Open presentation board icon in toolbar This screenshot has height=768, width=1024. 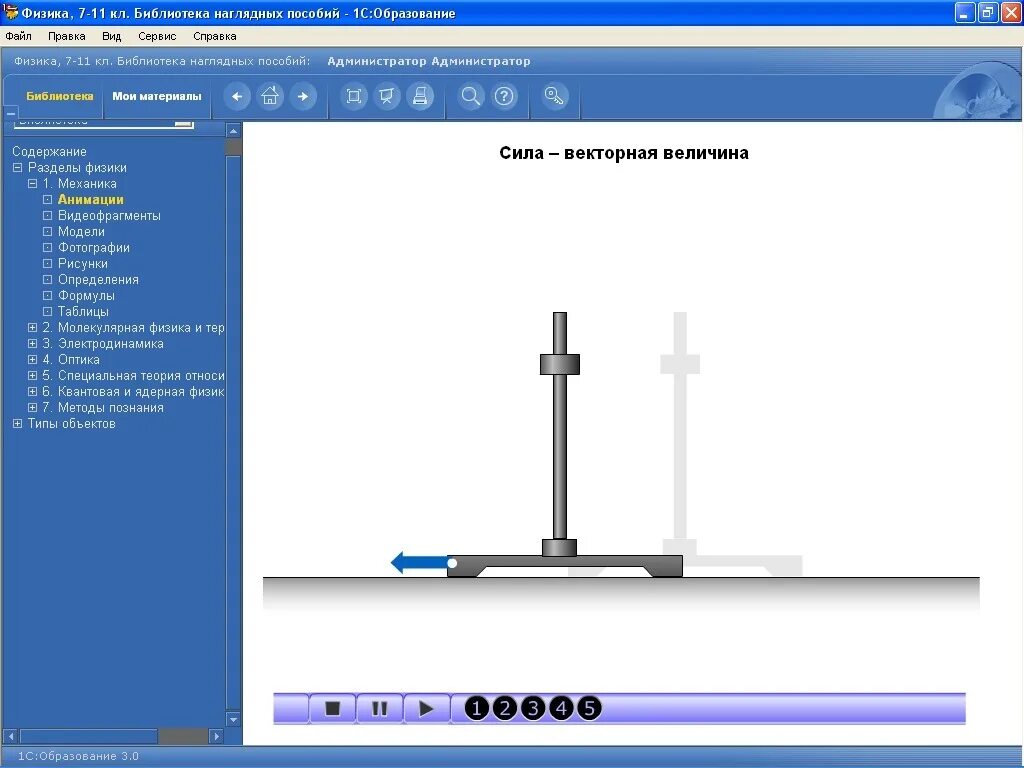point(387,97)
